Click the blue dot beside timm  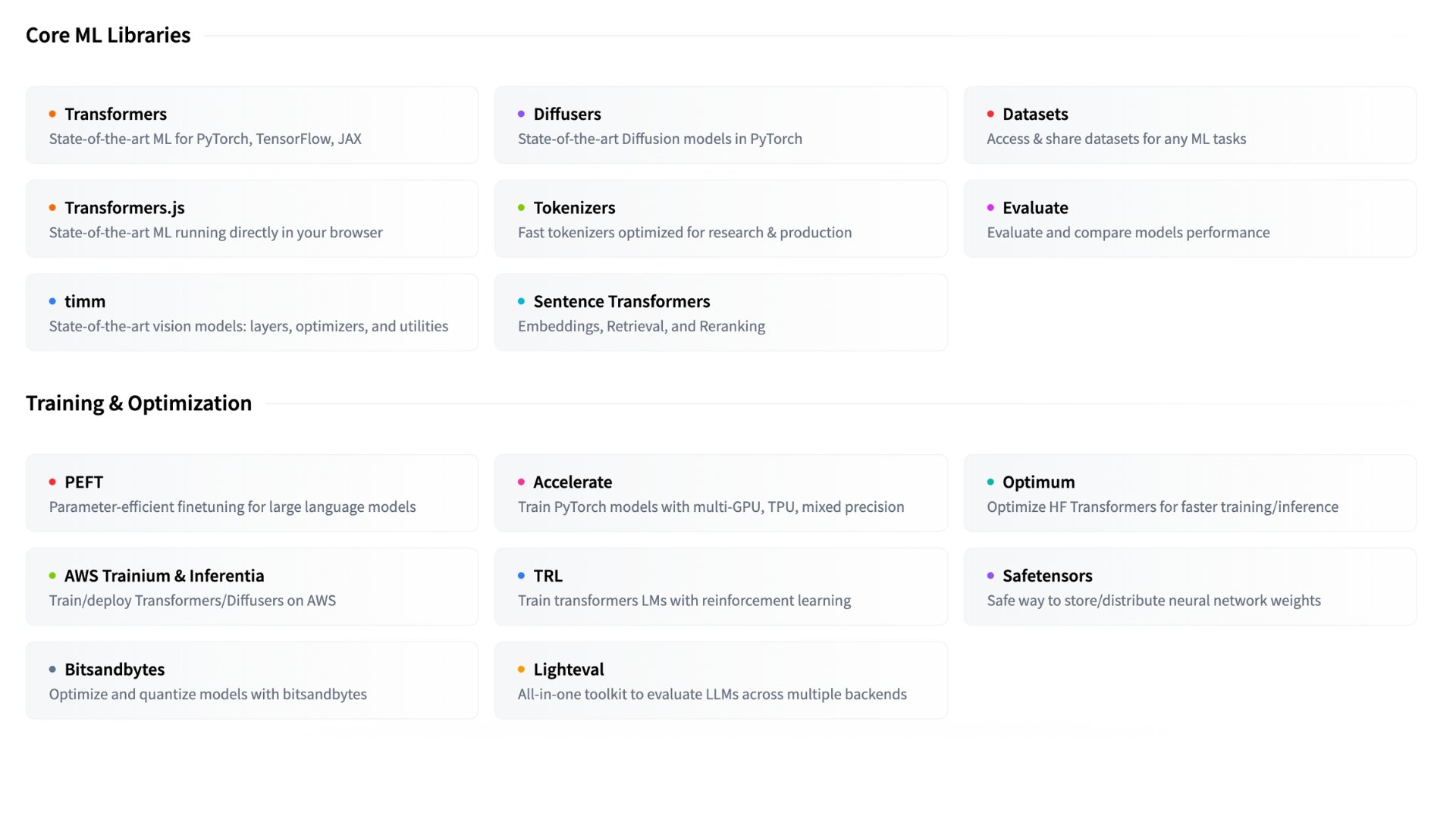(x=52, y=301)
